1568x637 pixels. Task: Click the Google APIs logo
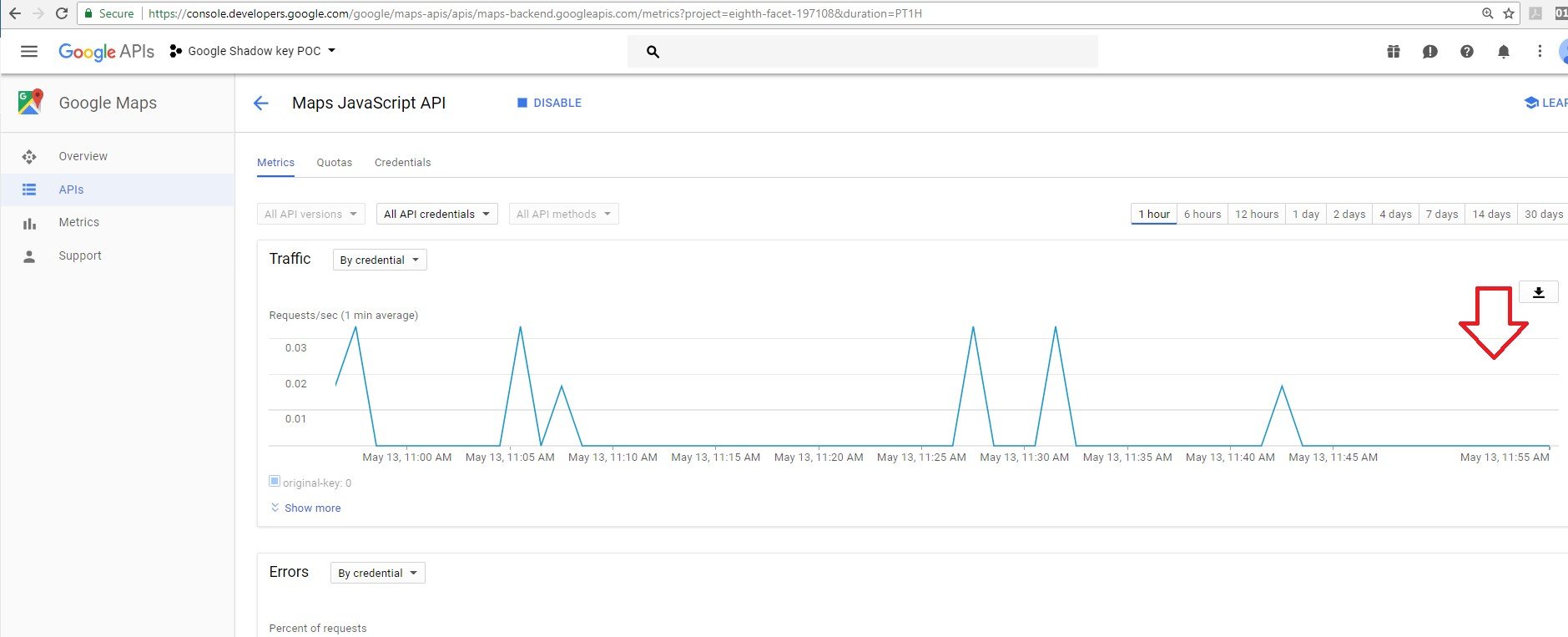point(106,52)
